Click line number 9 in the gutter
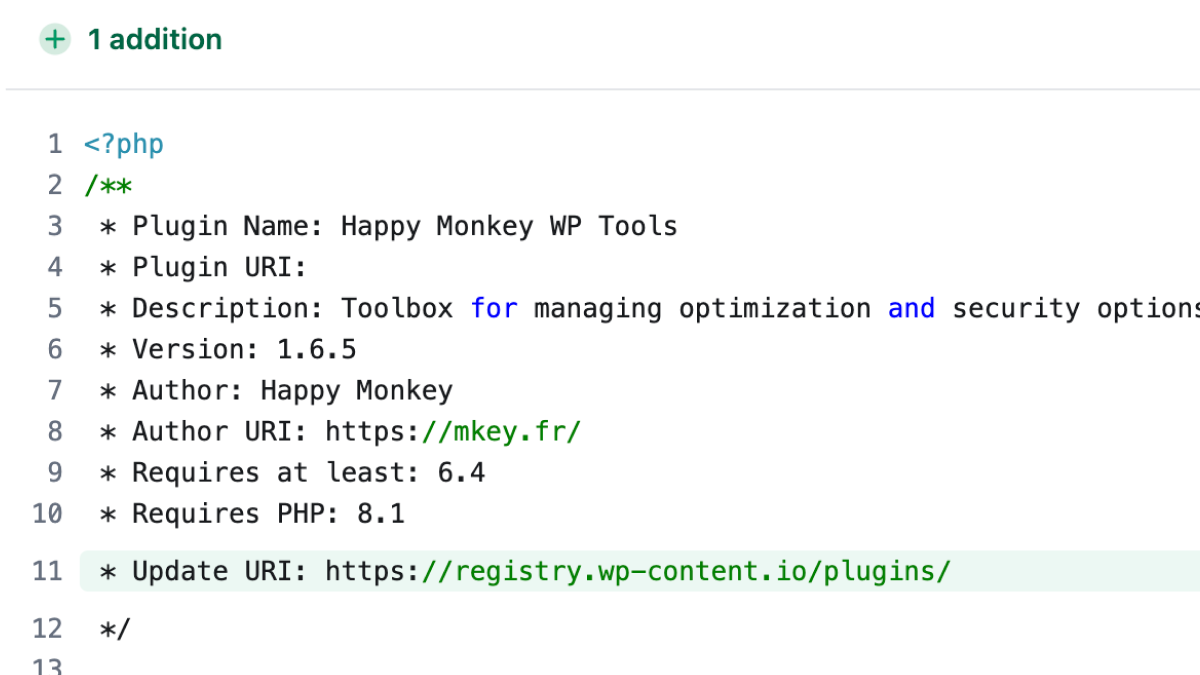This screenshot has height=675, width=1200. tap(54, 472)
